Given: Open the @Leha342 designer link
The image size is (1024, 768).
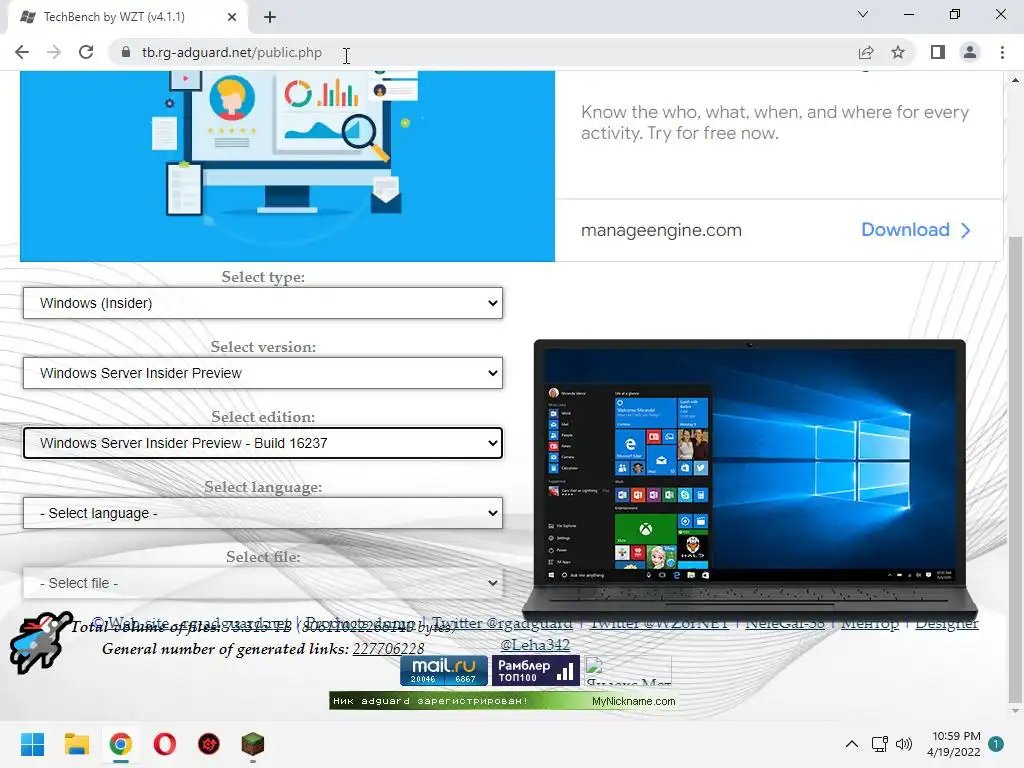Looking at the screenshot, I should pos(535,645).
